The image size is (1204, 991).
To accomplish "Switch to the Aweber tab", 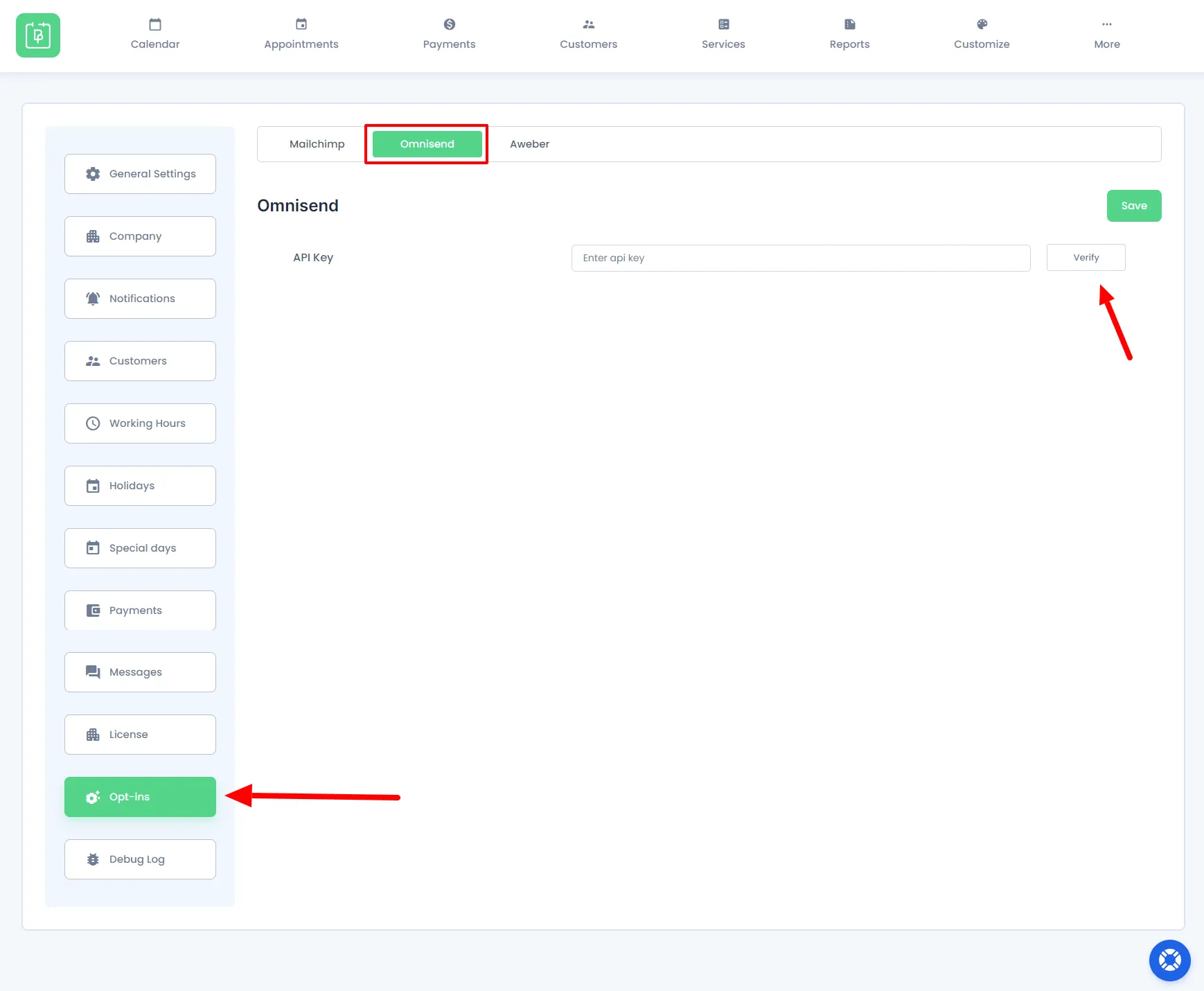I will (x=530, y=144).
